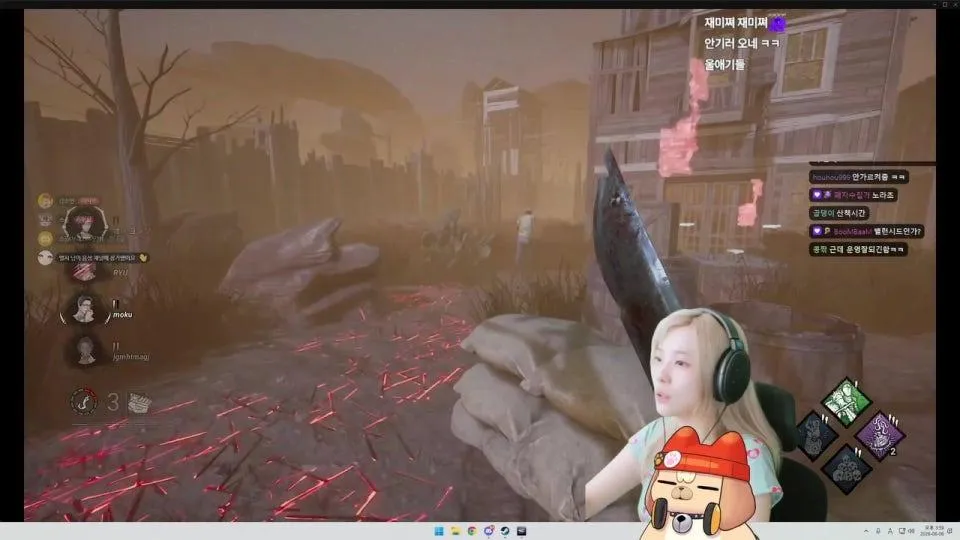960x540 pixels.
Task: Click the killer power icon beside the 3
Action: pyautogui.click(x=84, y=402)
